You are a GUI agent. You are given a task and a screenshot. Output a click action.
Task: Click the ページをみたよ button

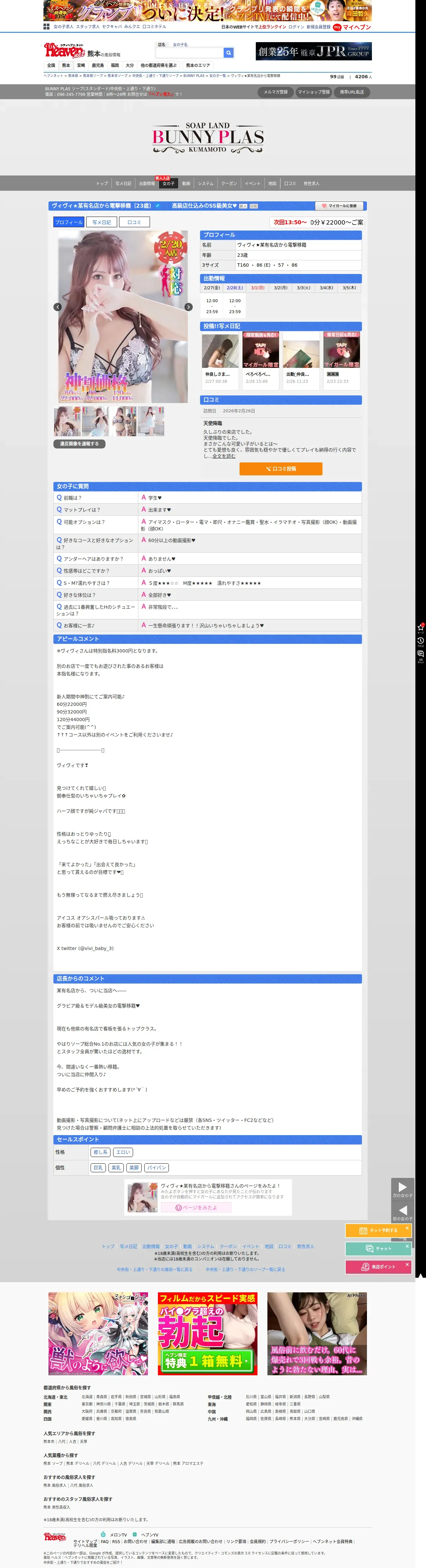(196, 1208)
